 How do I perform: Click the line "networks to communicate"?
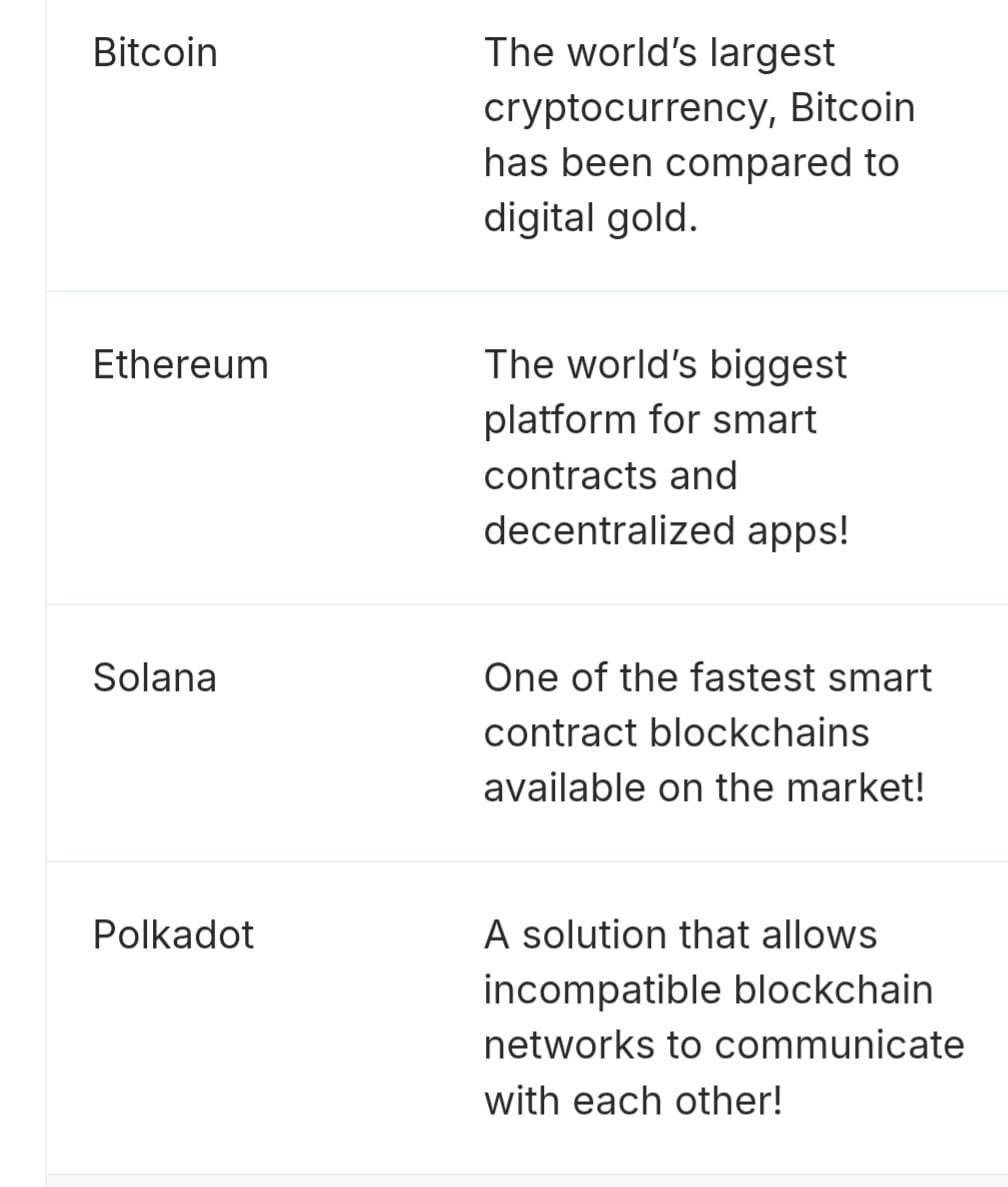pyautogui.click(x=724, y=1045)
